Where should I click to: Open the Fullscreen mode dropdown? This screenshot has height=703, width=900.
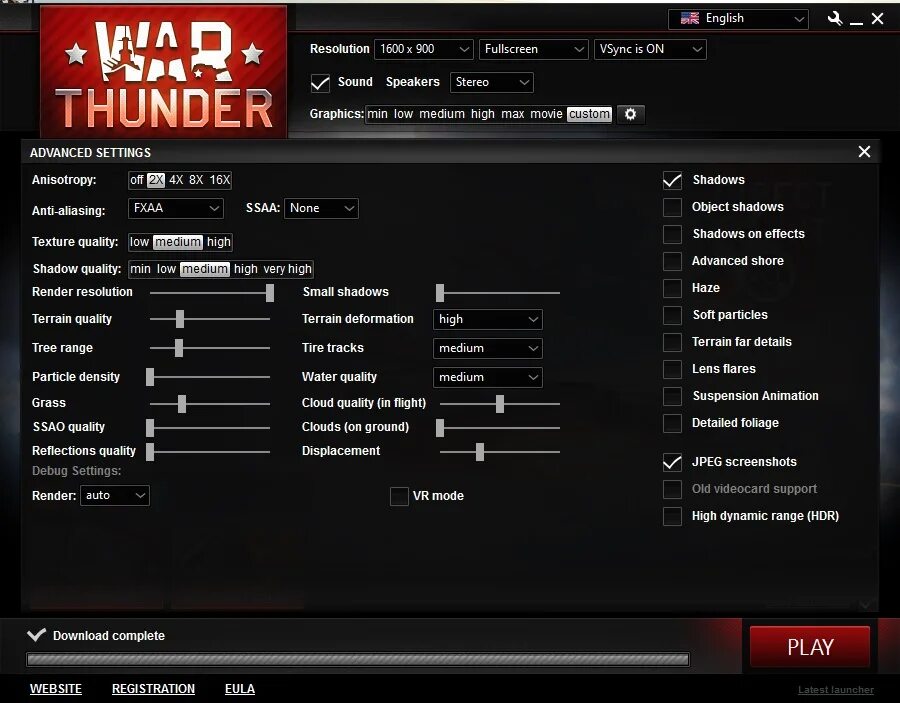pyautogui.click(x=533, y=49)
